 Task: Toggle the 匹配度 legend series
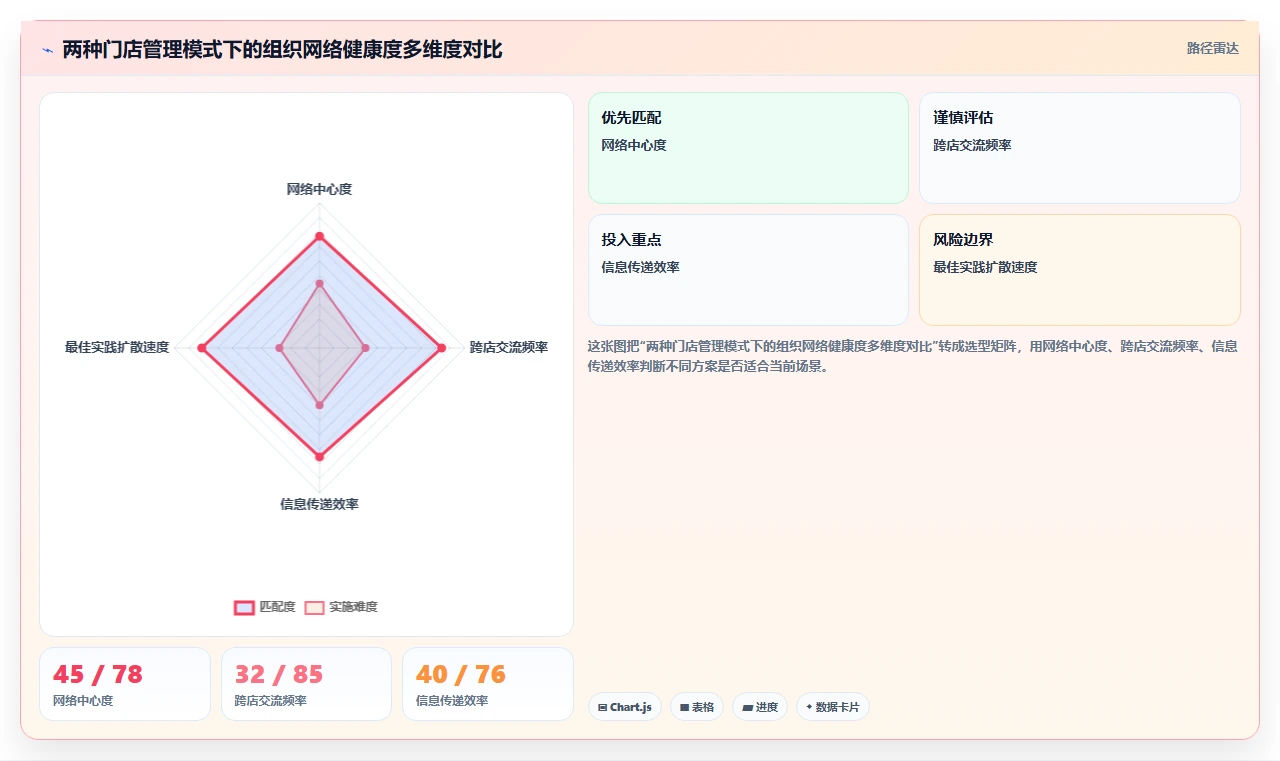click(x=265, y=607)
